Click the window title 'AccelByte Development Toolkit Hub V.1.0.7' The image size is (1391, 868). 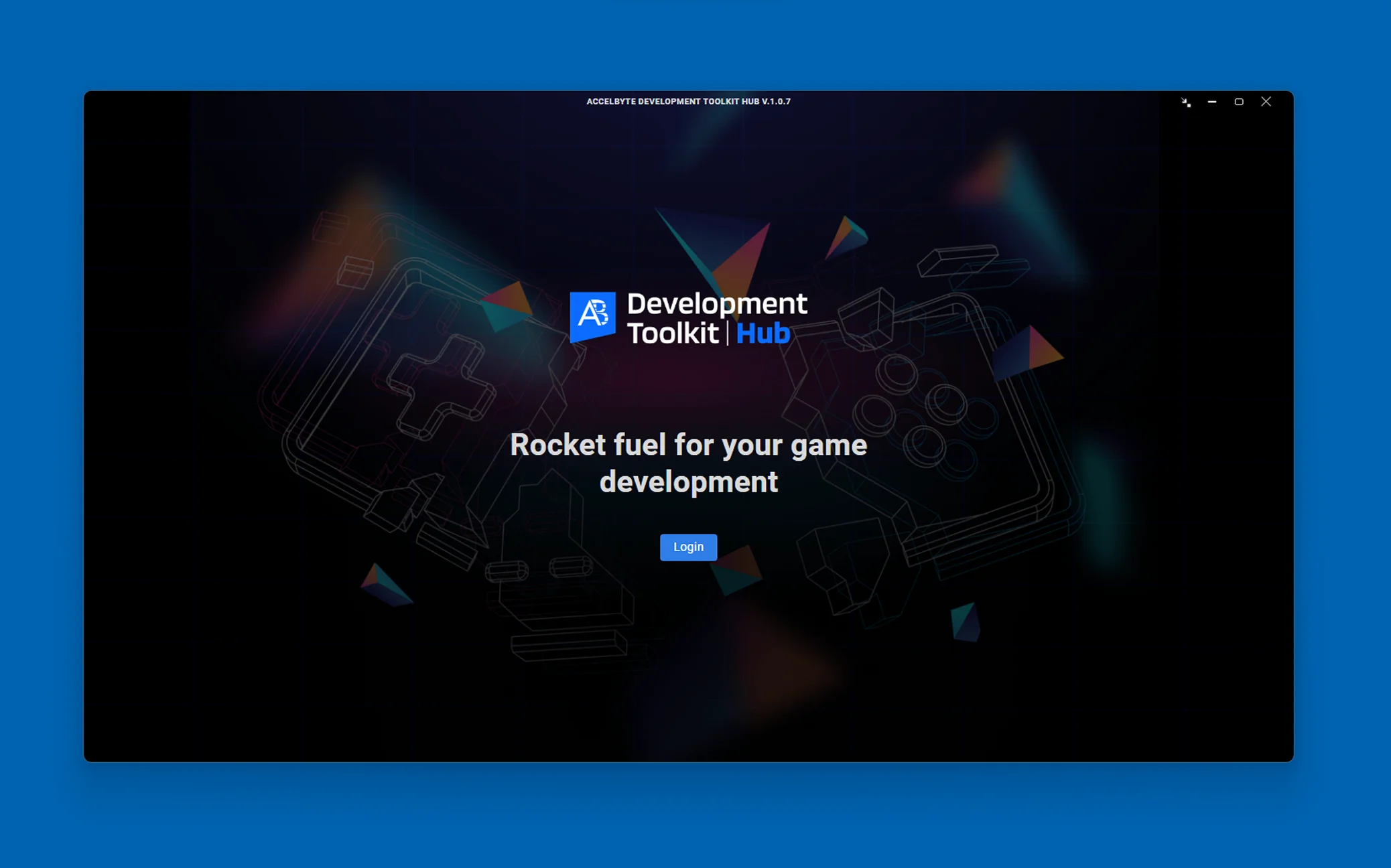point(688,102)
